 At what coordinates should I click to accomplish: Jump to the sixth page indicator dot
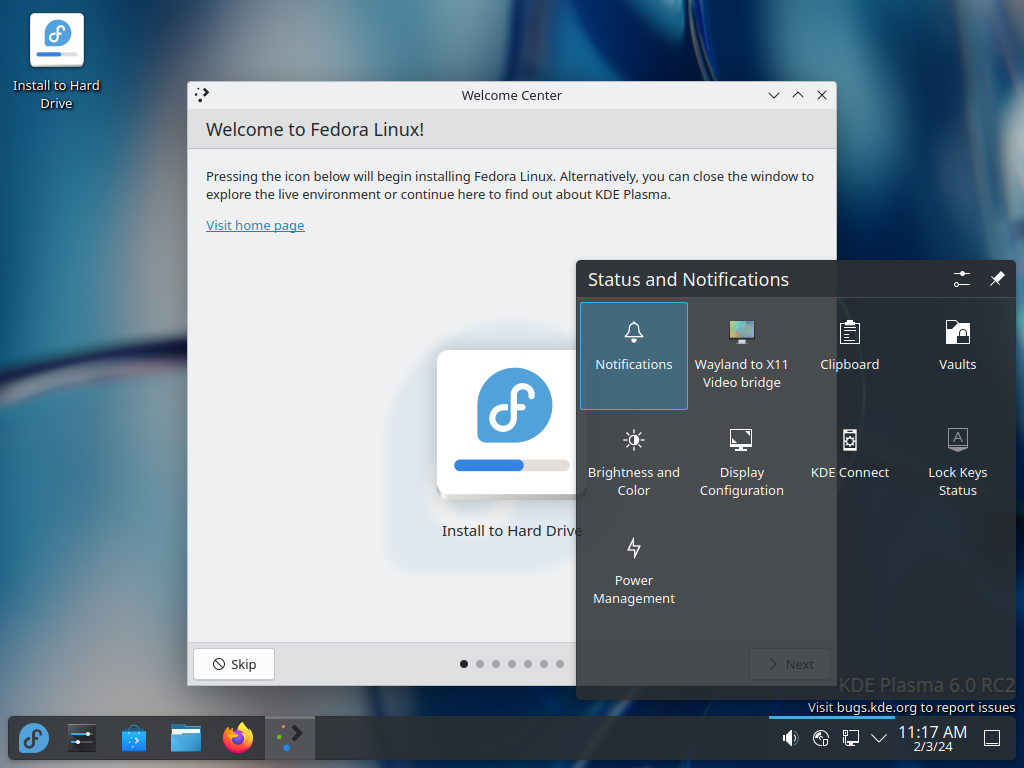pyautogui.click(x=544, y=664)
